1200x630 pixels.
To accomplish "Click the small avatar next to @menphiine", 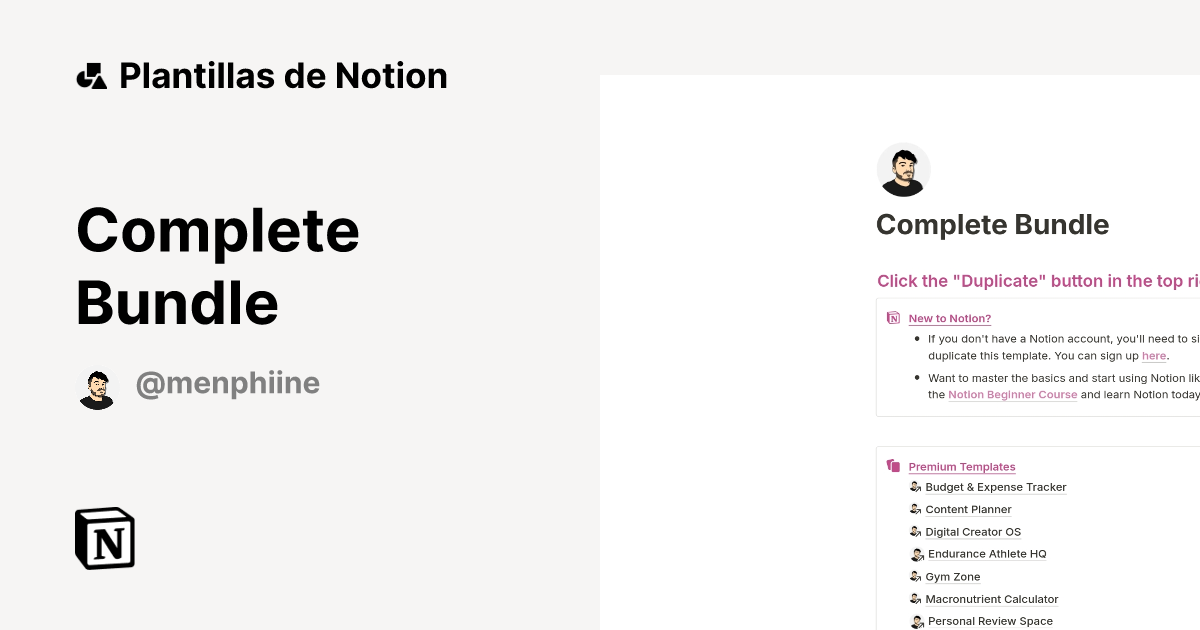I will (x=97, y=388).
